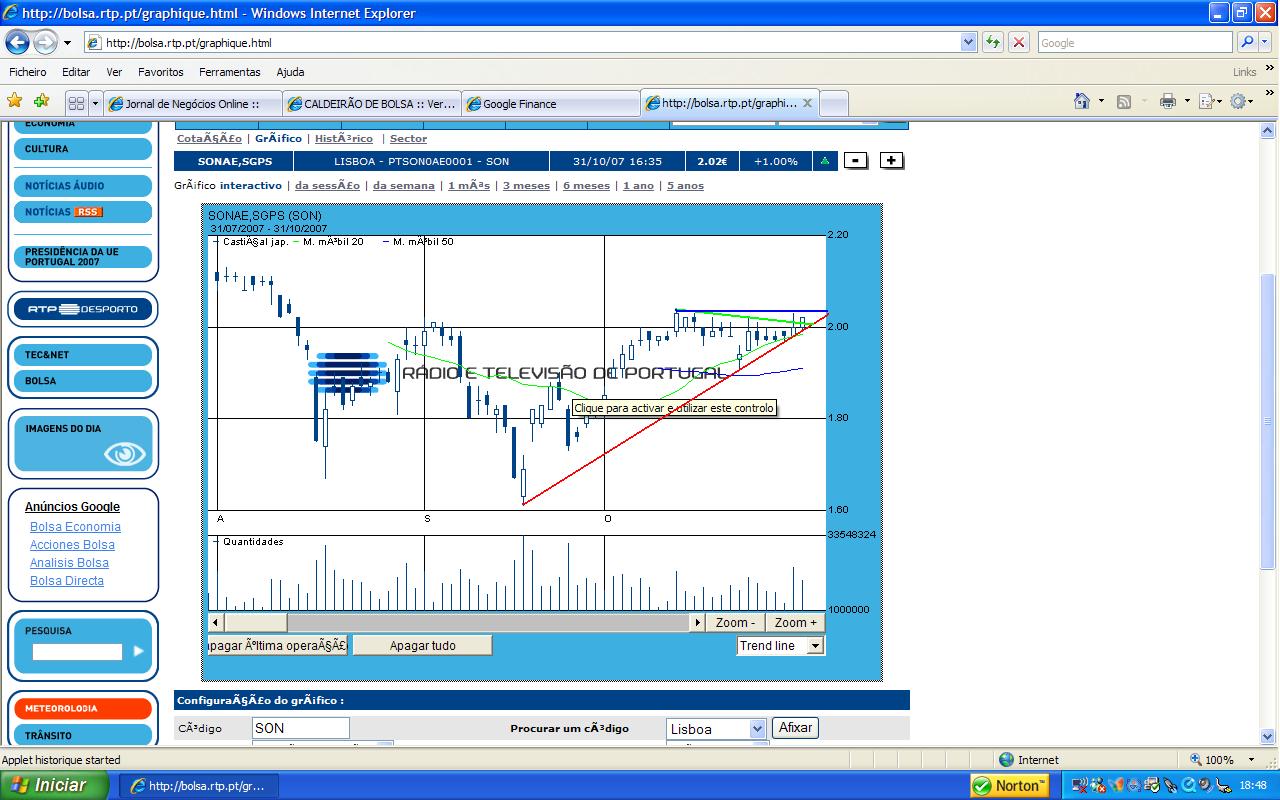The height and width of the screenshot is (800, 1280).
Task: Open the Editar menu
Action: [76, 72]
